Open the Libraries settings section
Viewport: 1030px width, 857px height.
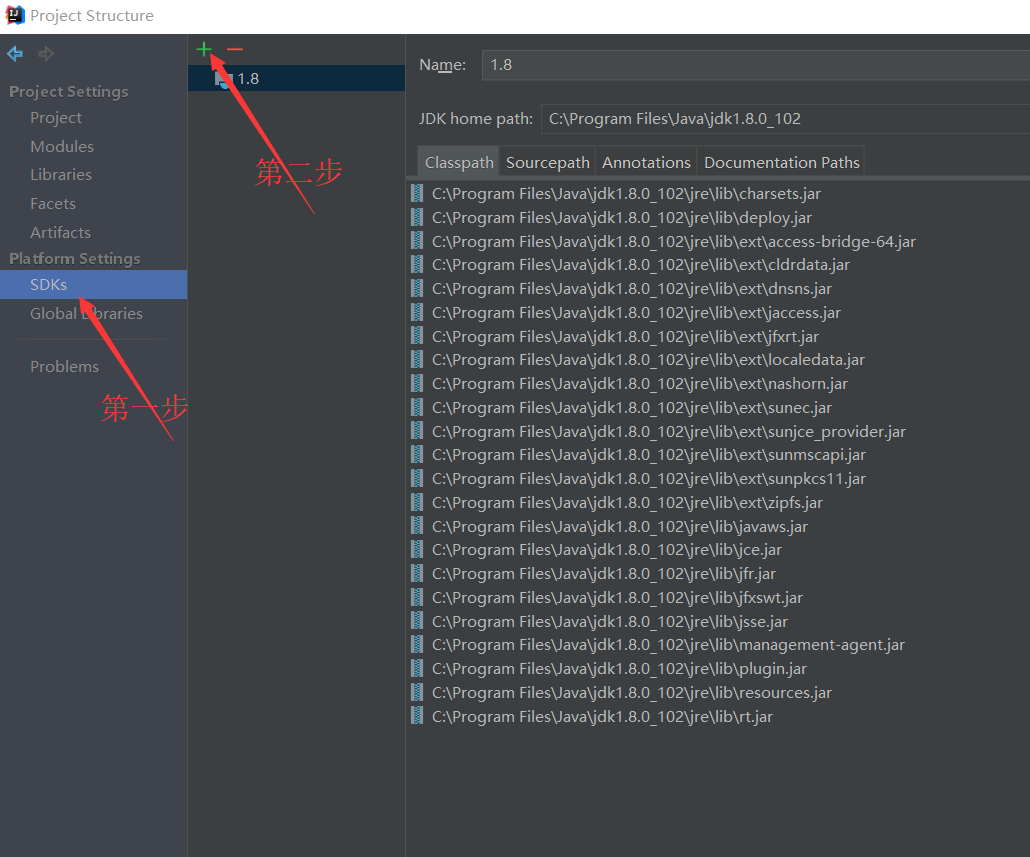click(x=61, y=174)
